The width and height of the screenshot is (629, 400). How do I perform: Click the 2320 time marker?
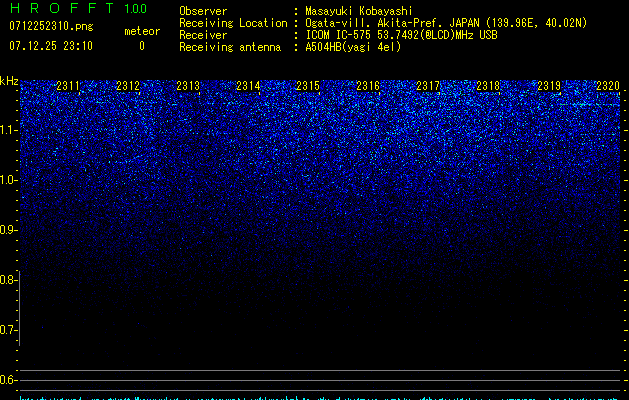pyautogui.click(x=608, y=85)
